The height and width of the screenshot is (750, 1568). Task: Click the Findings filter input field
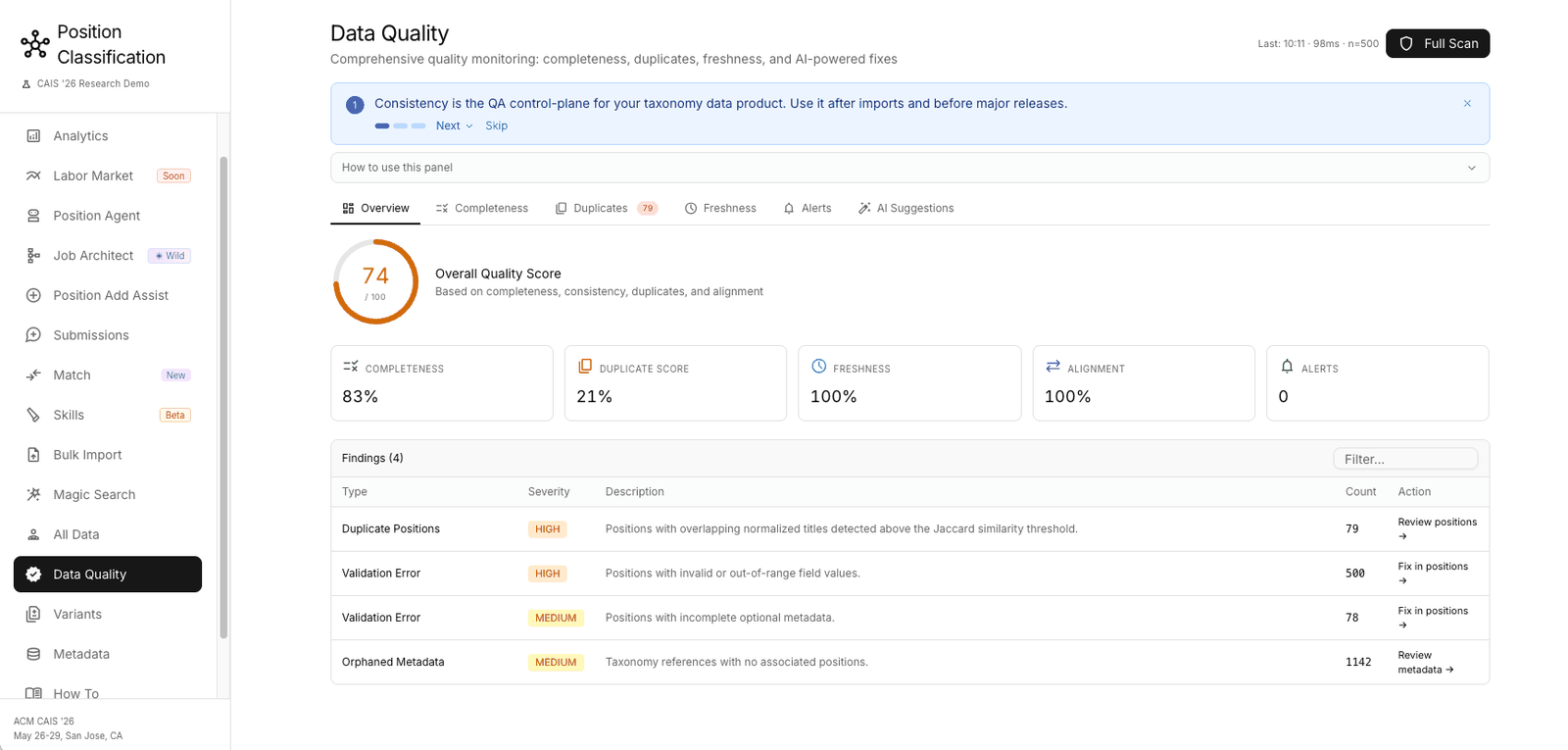point(1405,459)
